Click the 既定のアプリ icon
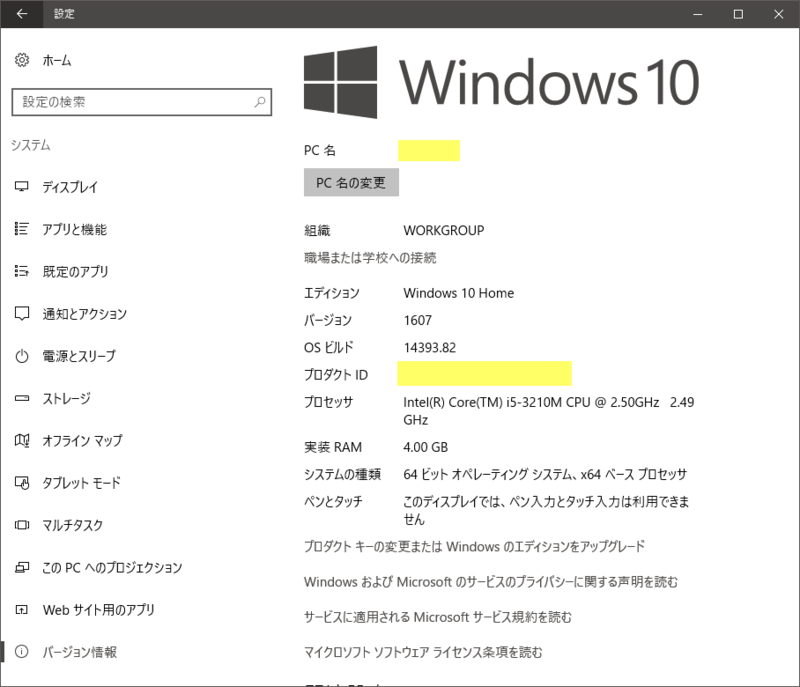 pos(21,271)
